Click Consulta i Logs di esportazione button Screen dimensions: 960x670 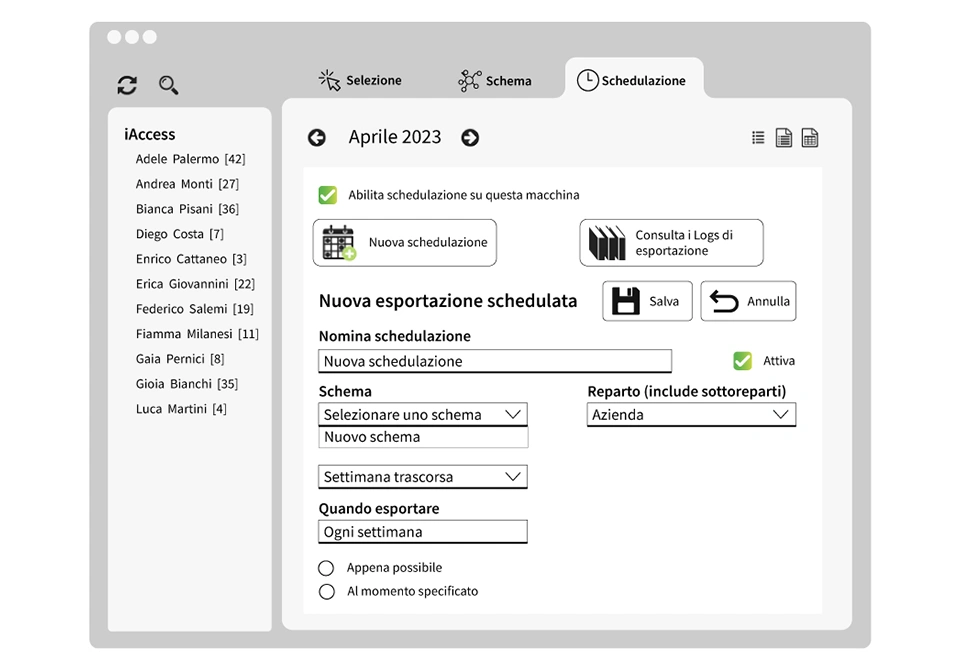pyautogui.click(x=671, y=243)
